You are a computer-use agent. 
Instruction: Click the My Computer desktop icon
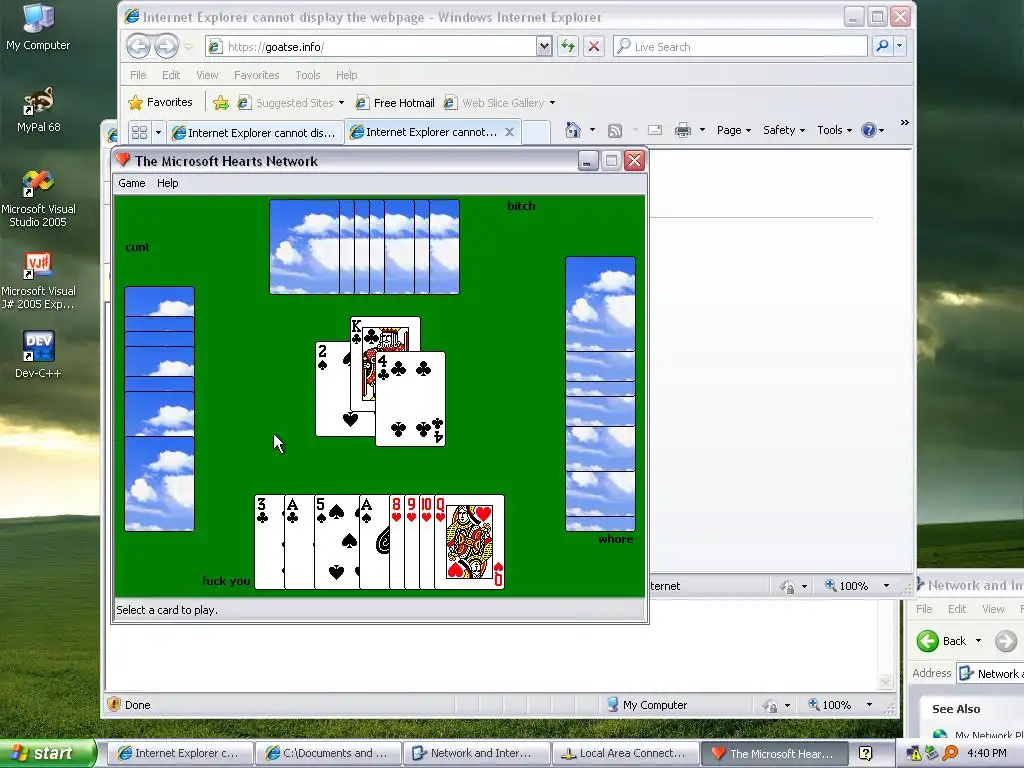(x=38, y=27)
